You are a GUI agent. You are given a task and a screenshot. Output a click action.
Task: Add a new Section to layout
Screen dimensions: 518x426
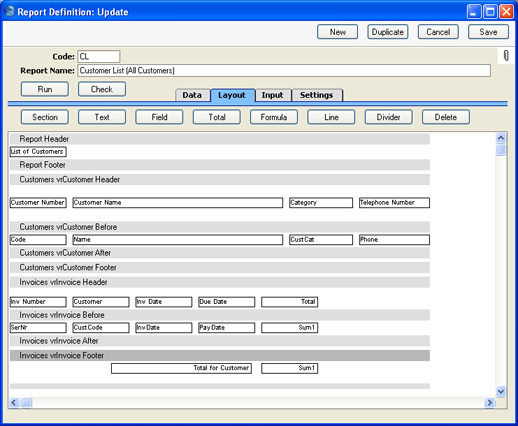click(x=45, y=117)
